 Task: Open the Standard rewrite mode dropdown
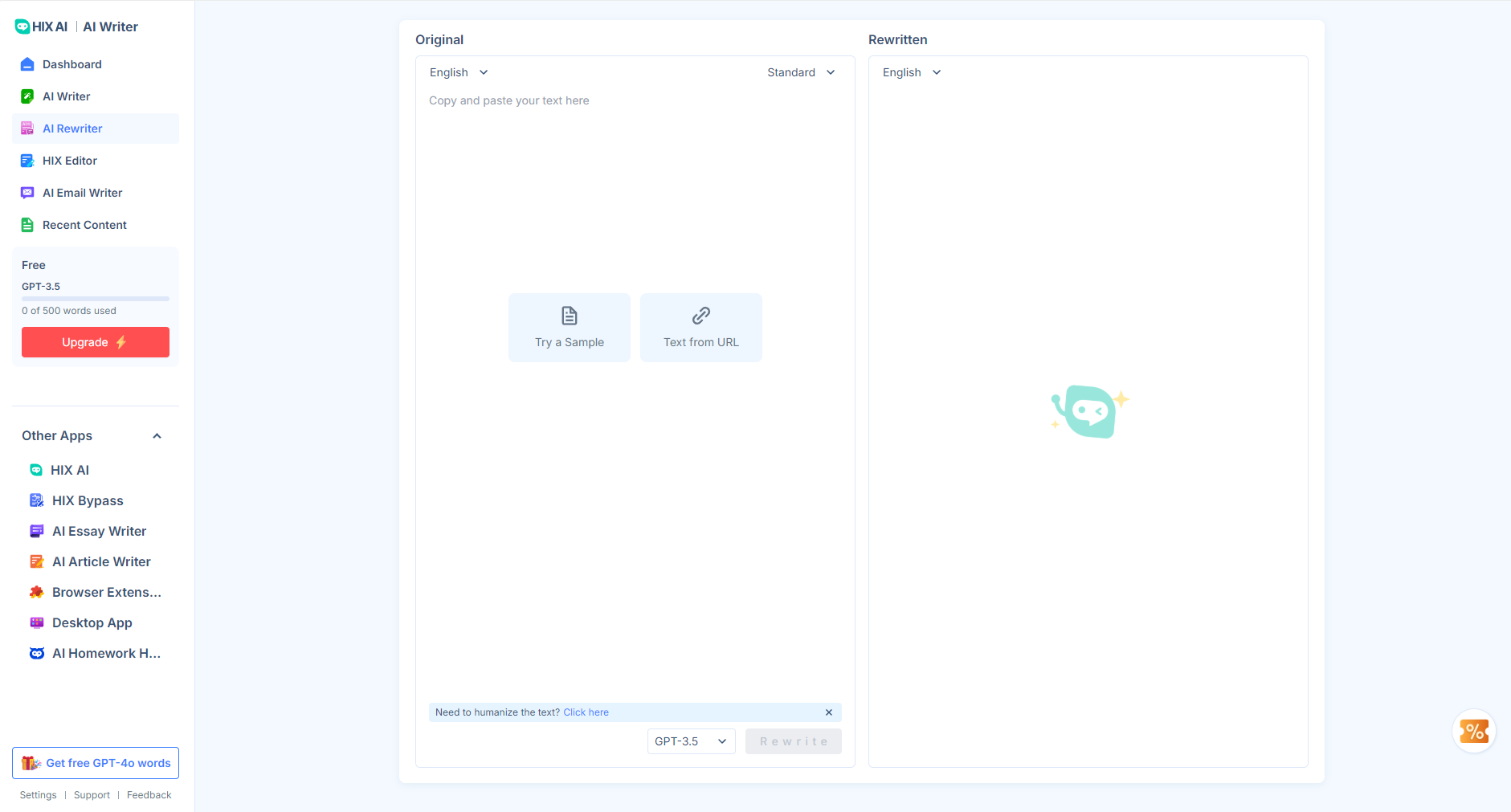[x=801, y=72]
